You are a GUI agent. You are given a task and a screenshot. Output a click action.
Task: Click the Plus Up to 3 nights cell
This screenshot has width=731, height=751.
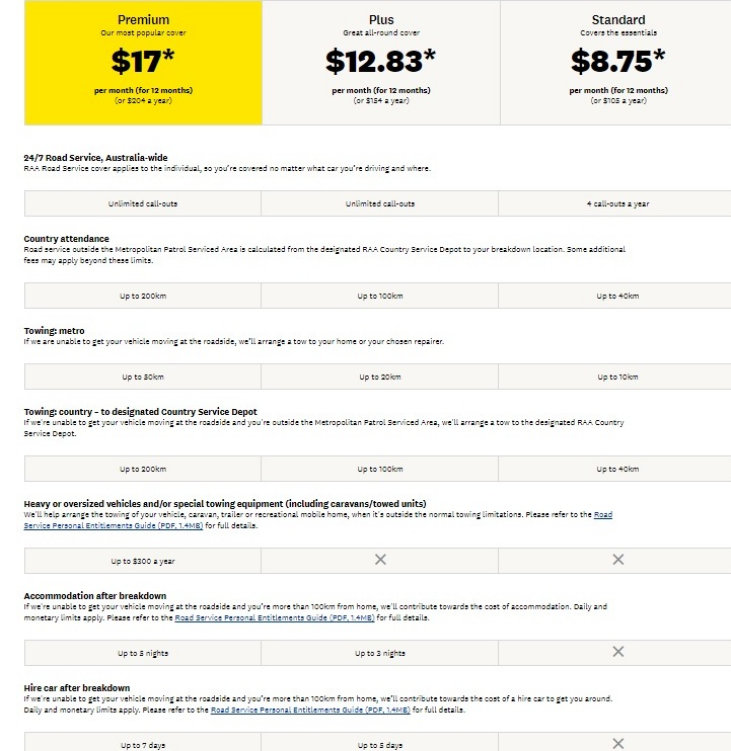pos(380,653)
